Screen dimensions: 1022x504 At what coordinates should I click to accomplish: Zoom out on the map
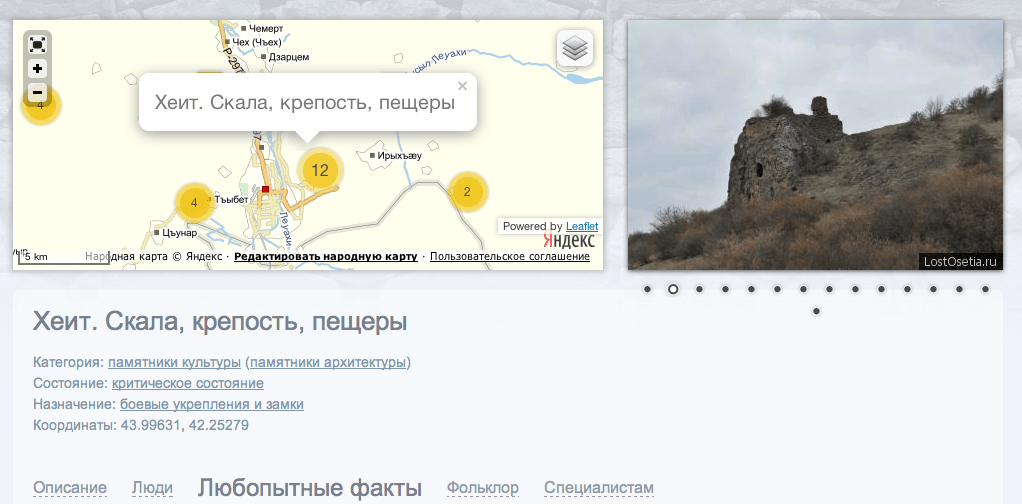37,93
